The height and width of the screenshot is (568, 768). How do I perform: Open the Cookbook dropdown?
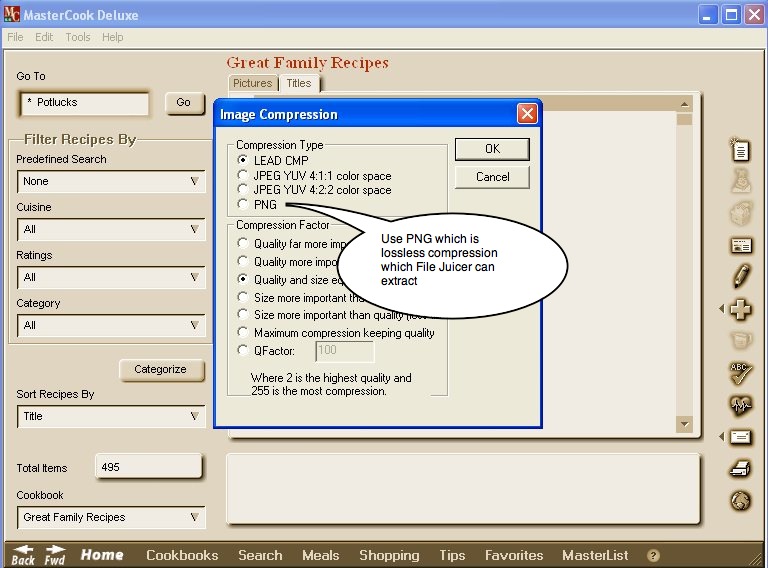(x=111, y=518)
